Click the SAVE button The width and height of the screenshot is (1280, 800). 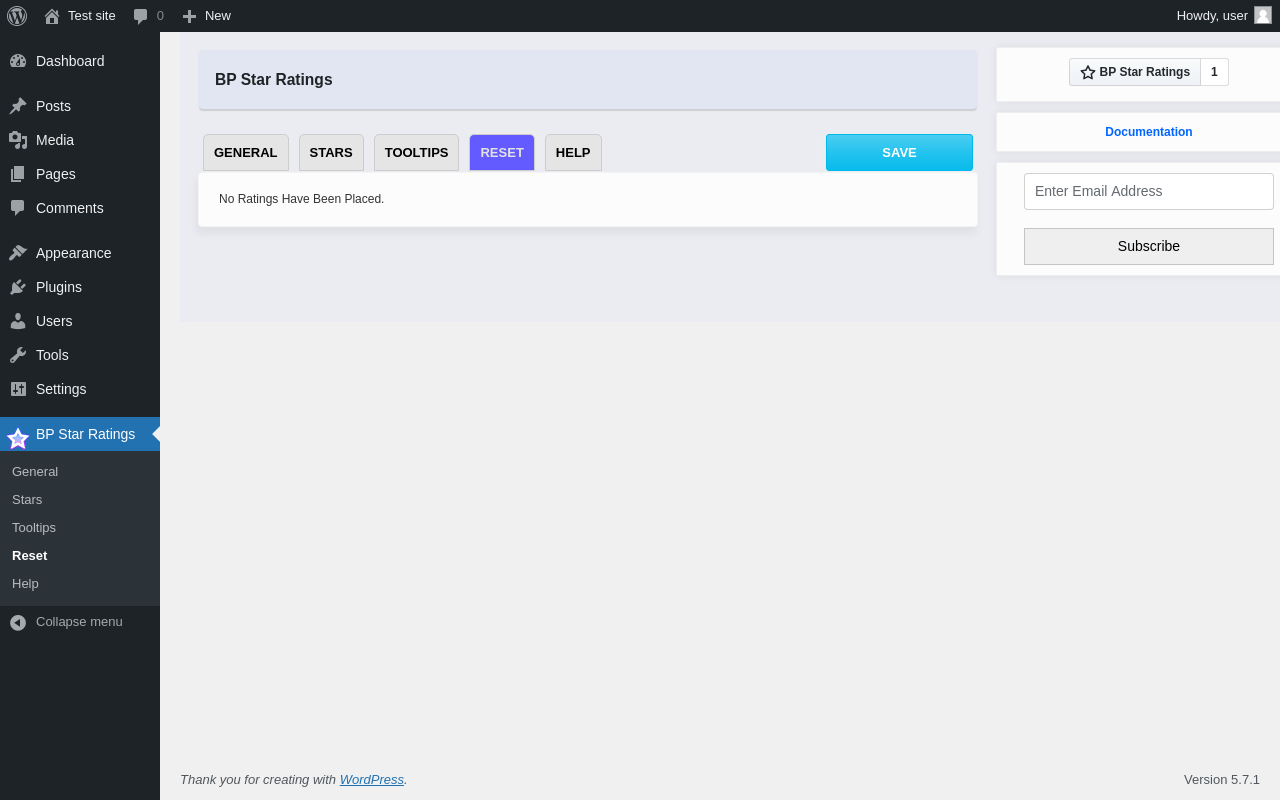click(899, 153)
